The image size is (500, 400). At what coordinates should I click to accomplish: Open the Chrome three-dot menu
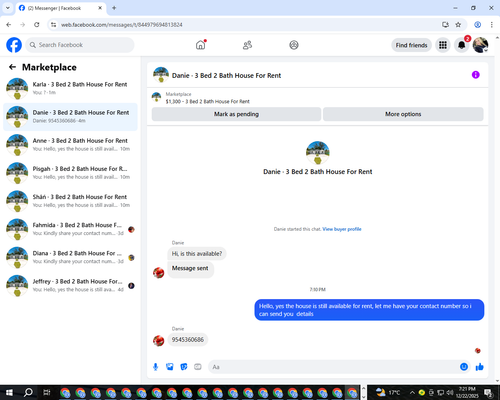[x=492, y=25]
